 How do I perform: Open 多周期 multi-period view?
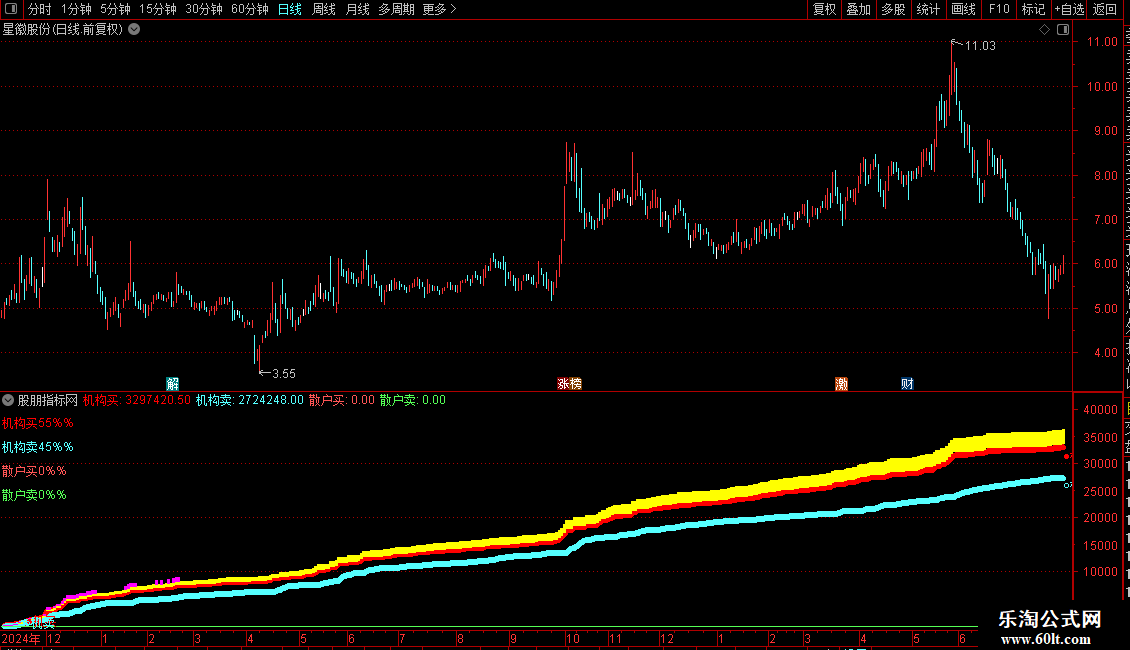click(396, 9)
